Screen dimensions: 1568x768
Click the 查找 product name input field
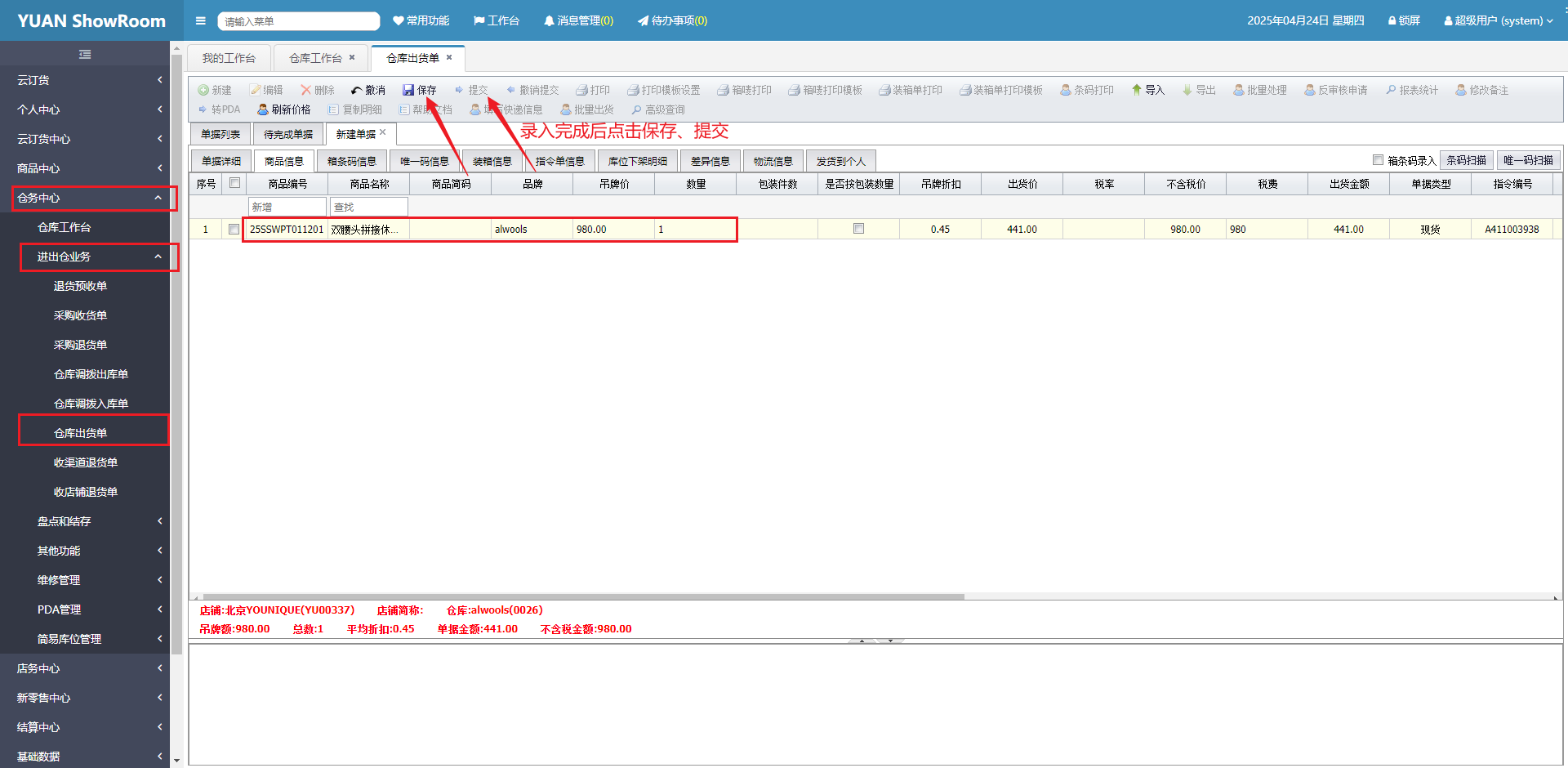[369, 207]
